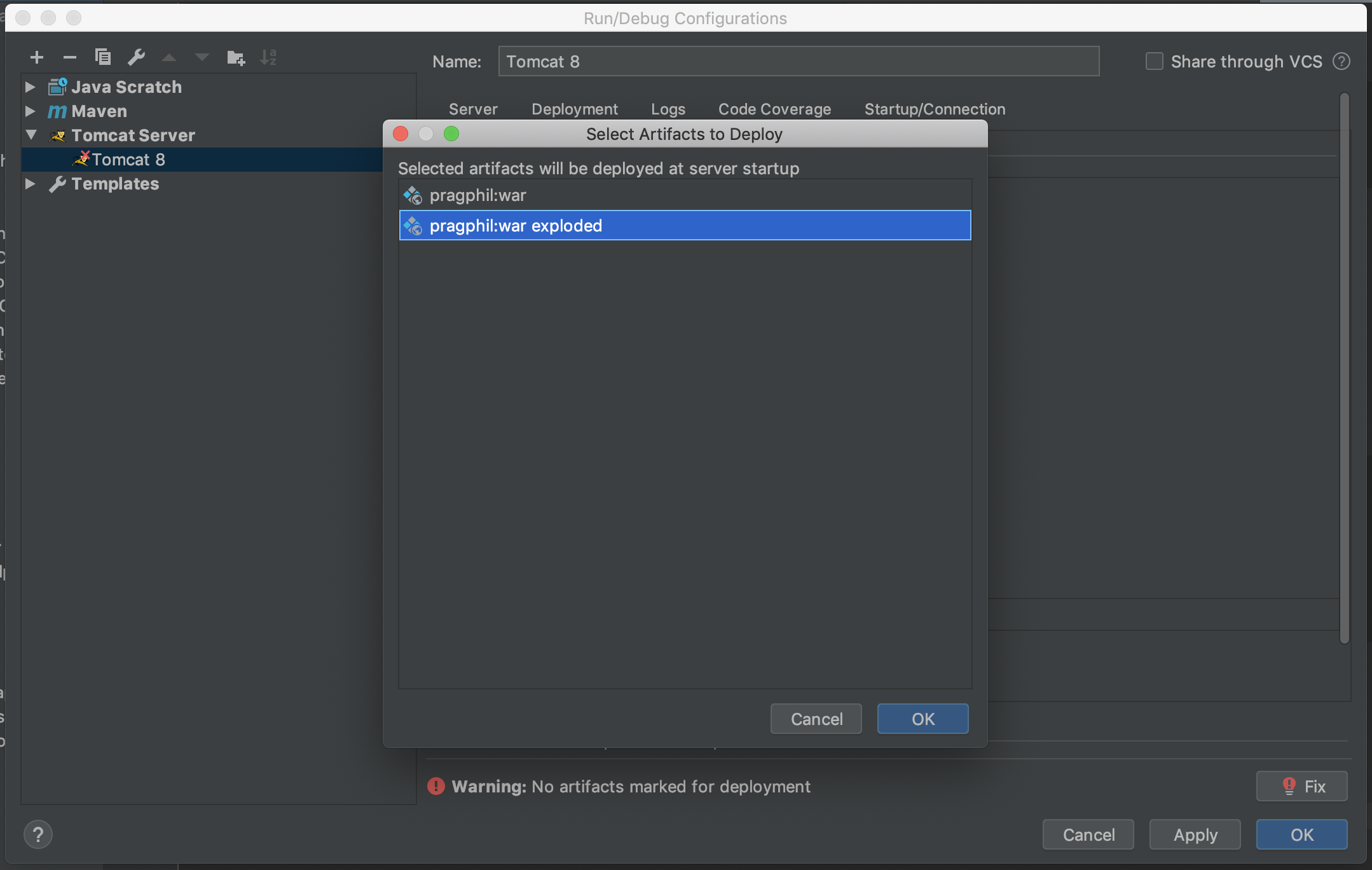Switch to the Server tab
The height and width of the screenshot is (870, 1372).
473,109
